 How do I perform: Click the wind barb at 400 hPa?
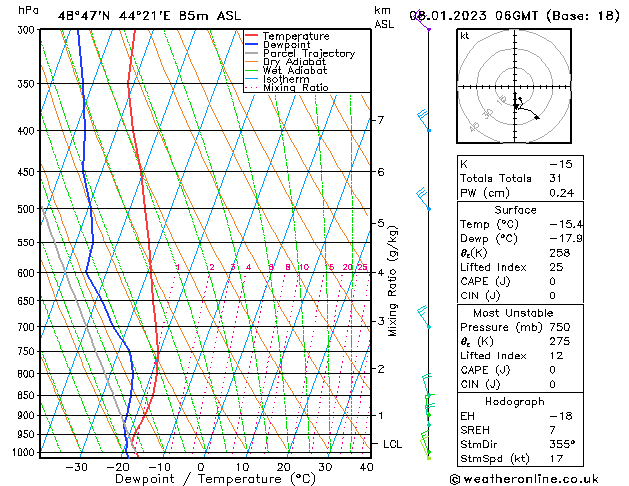tap(424, 120)
